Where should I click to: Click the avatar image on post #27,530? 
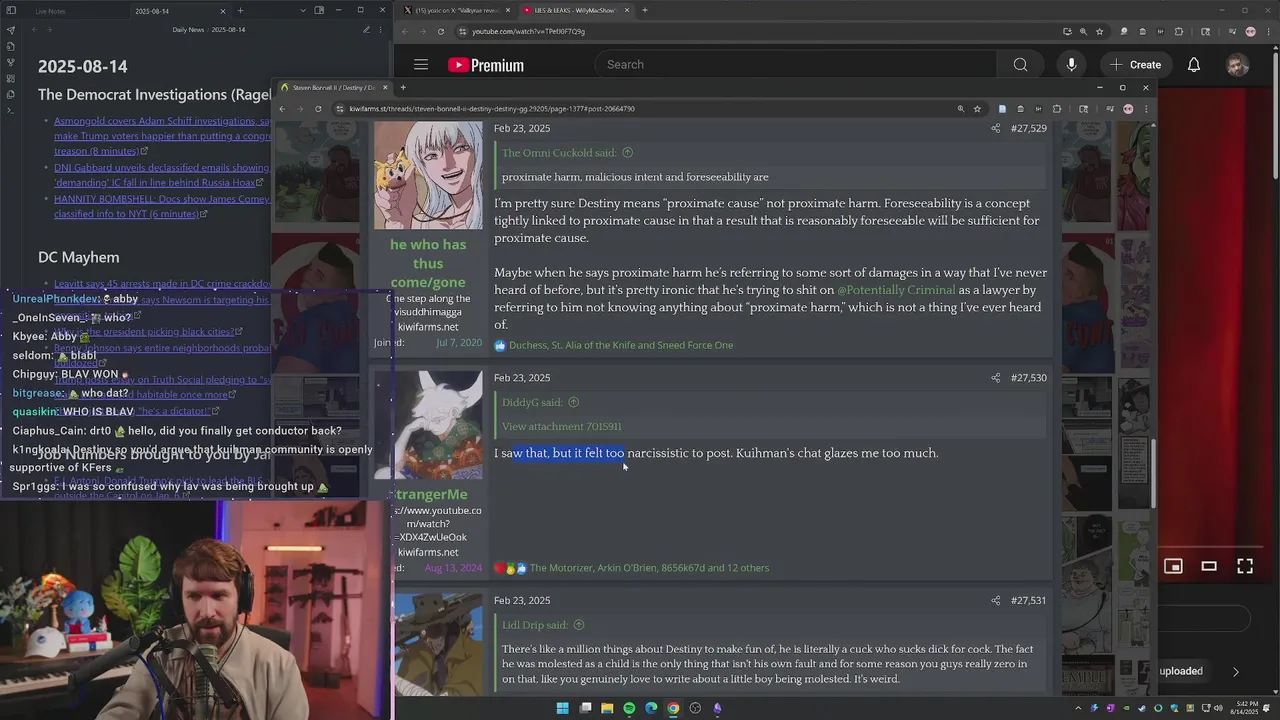tap(428, 425)
